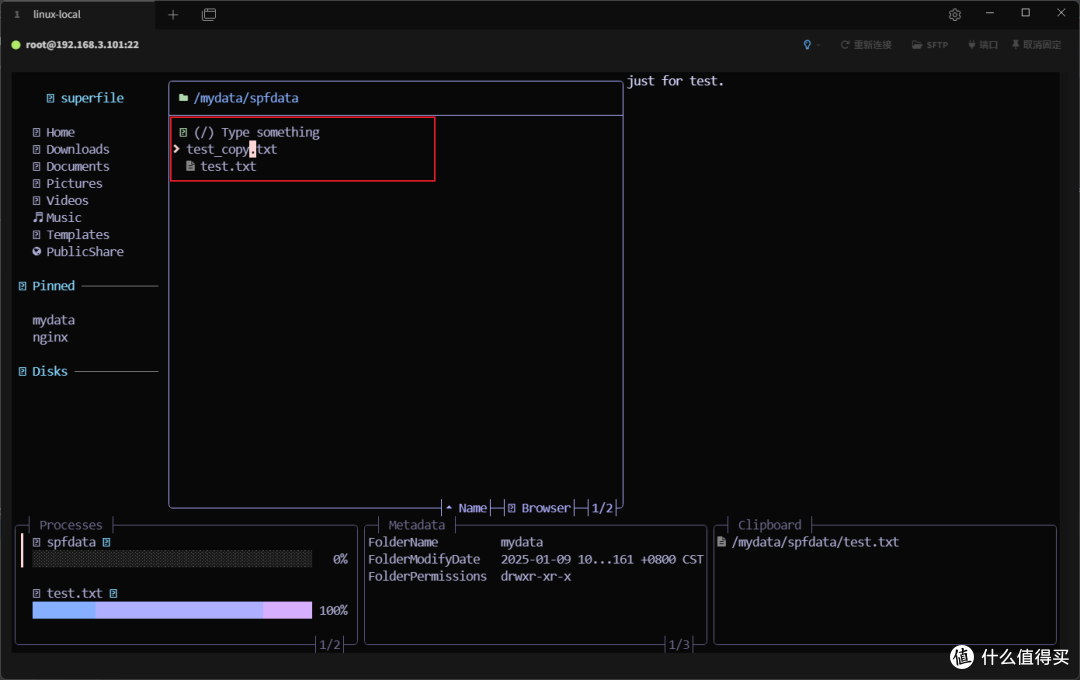Click the preview text just for test.
Screen dimensions: 1080x680
coord(675,81)
